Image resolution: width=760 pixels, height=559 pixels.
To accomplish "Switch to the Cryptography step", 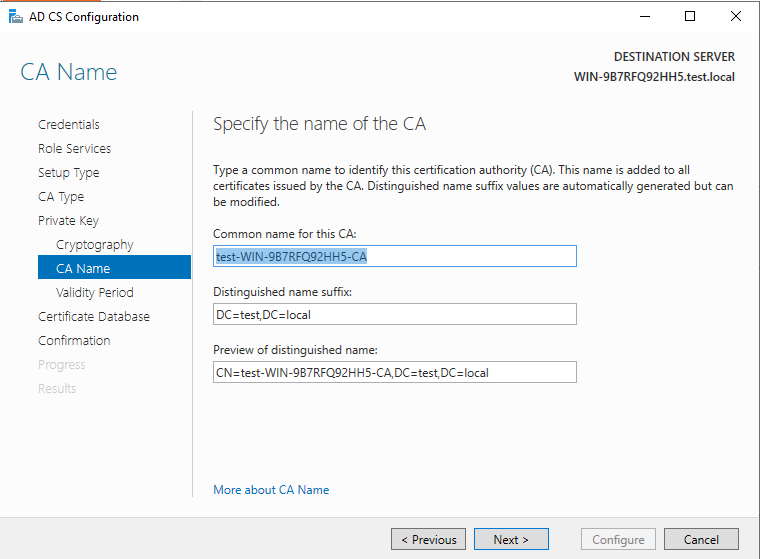I will pos(95,245).
